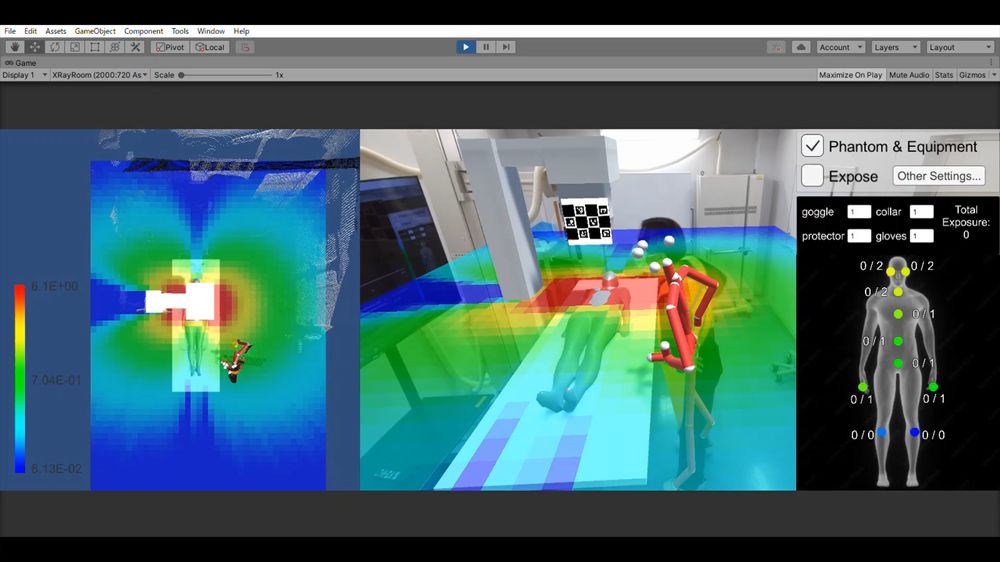Toggle Gizmos in Game view
The image size is (1000, 562).
pyautogui.click(x=972, y=75)
